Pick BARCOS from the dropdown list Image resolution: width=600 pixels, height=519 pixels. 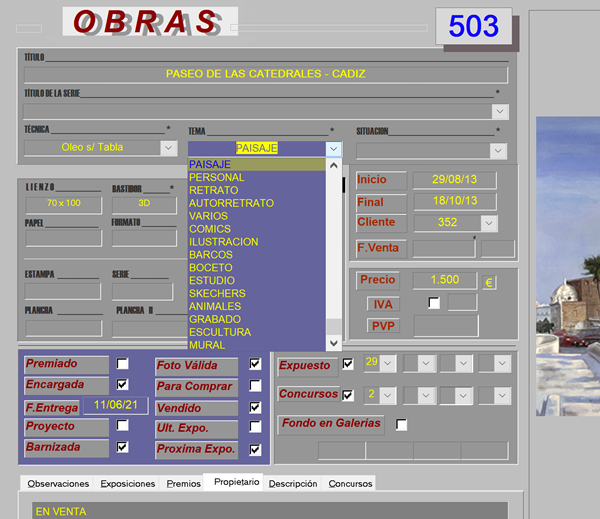(210, 255)
